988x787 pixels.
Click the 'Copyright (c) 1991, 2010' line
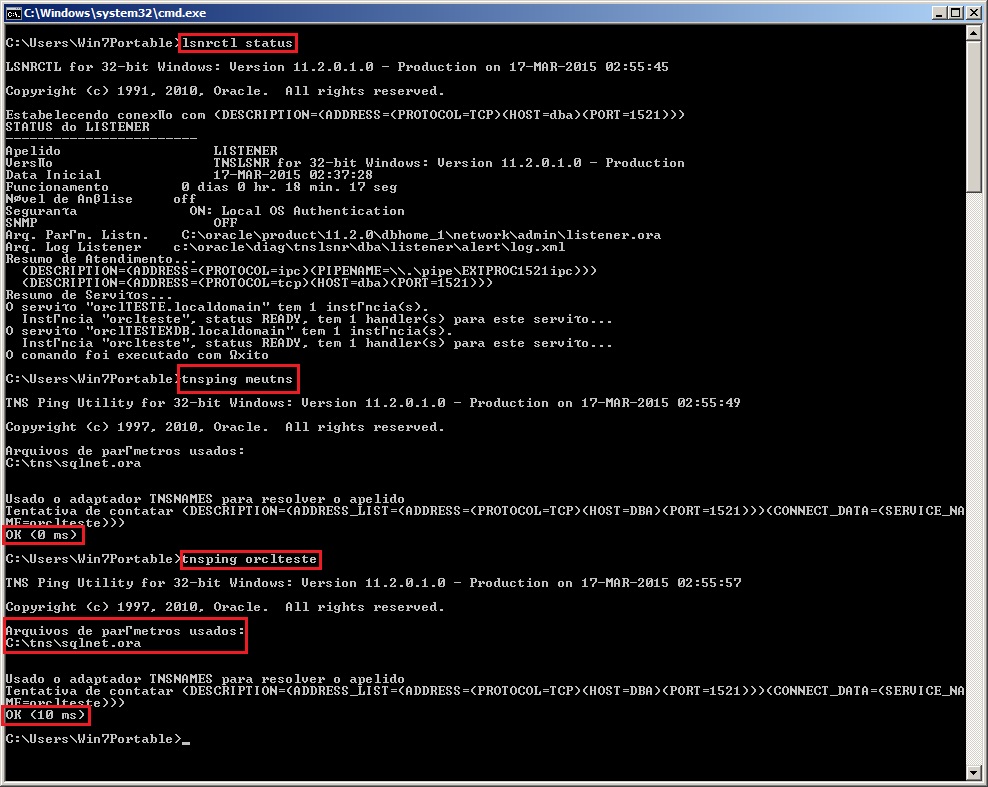[225, 91]
